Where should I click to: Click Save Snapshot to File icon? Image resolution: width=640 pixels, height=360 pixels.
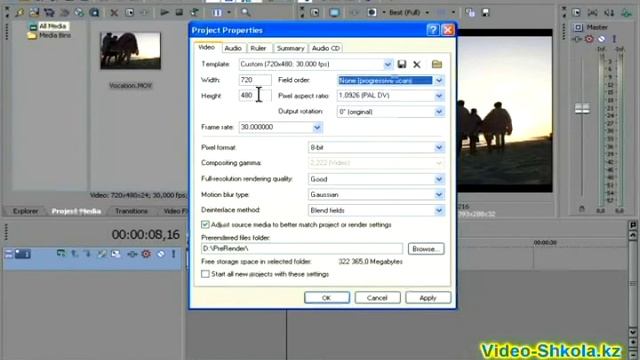tap(485, 13)
